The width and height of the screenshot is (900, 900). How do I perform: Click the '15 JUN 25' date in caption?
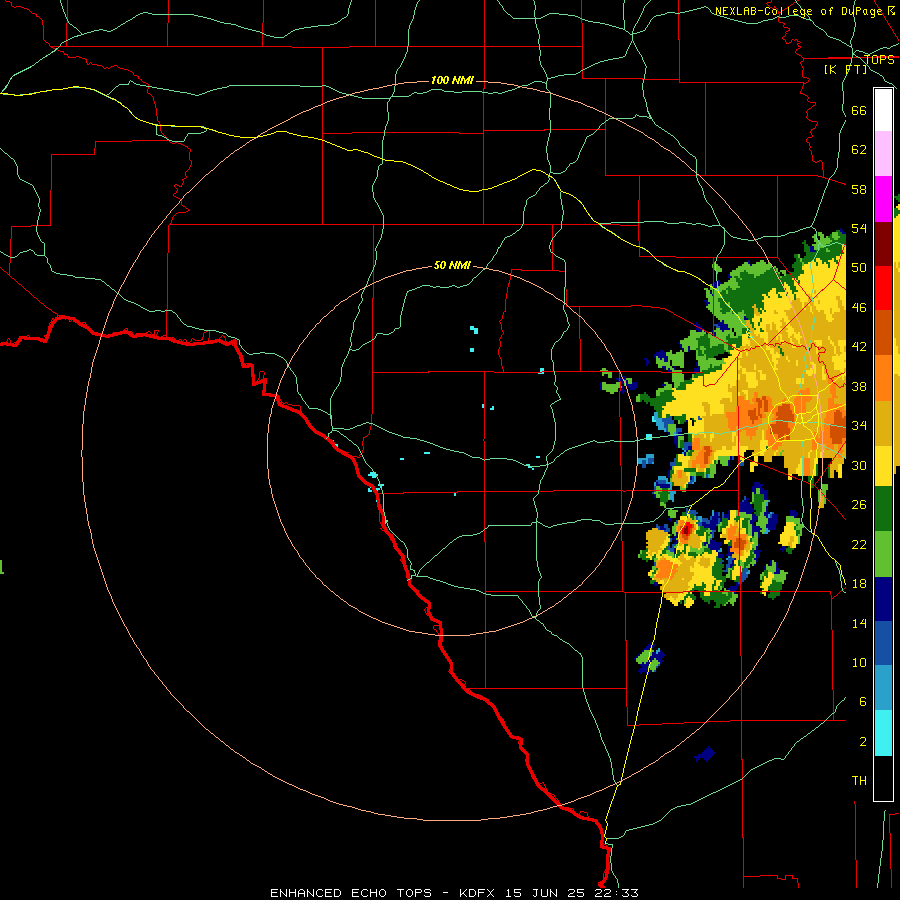(545, 893)
